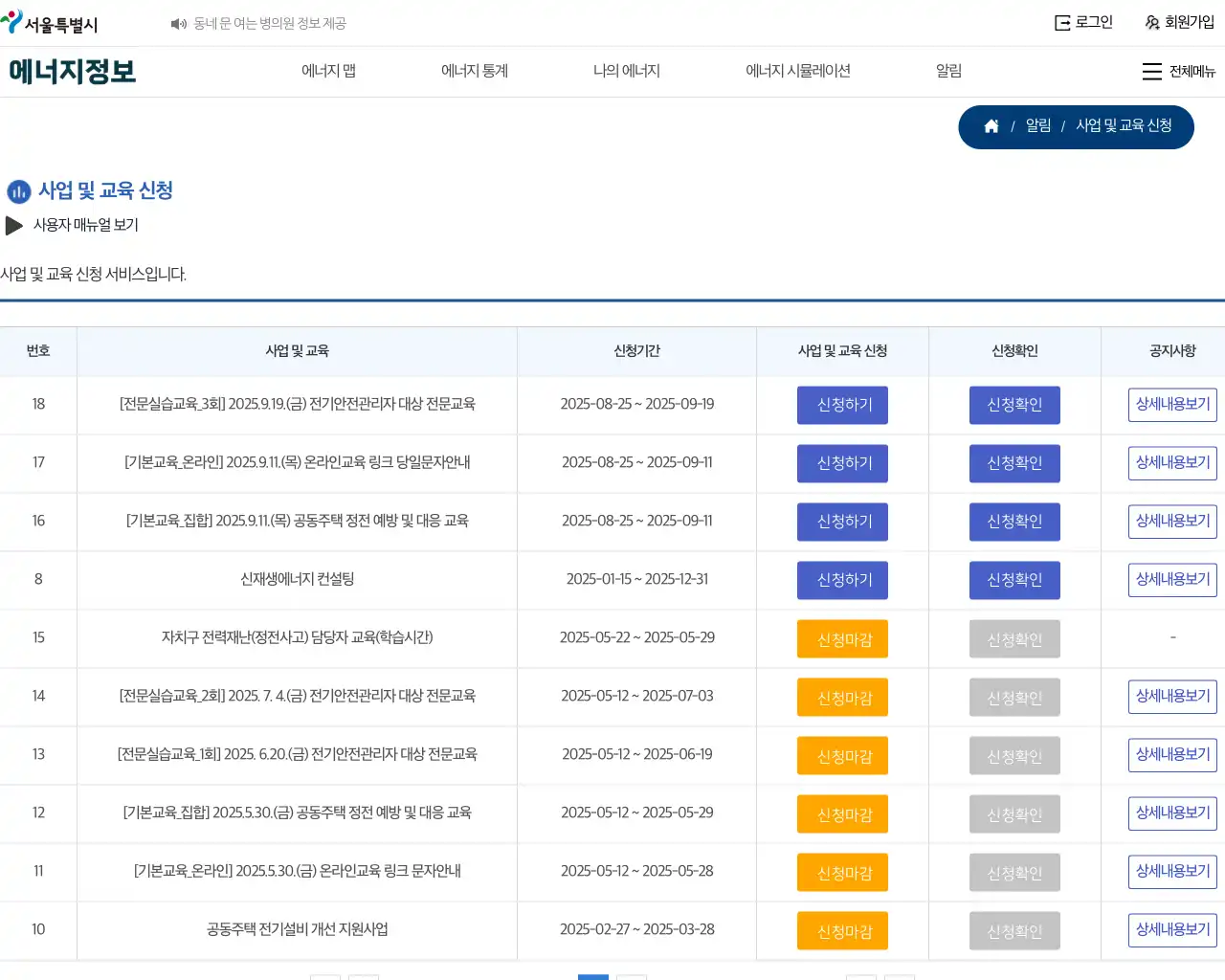Click the 동네 문 여는 병의원 정보 제공 notice
The image size is (1225, 980).
tap(270, 23)
